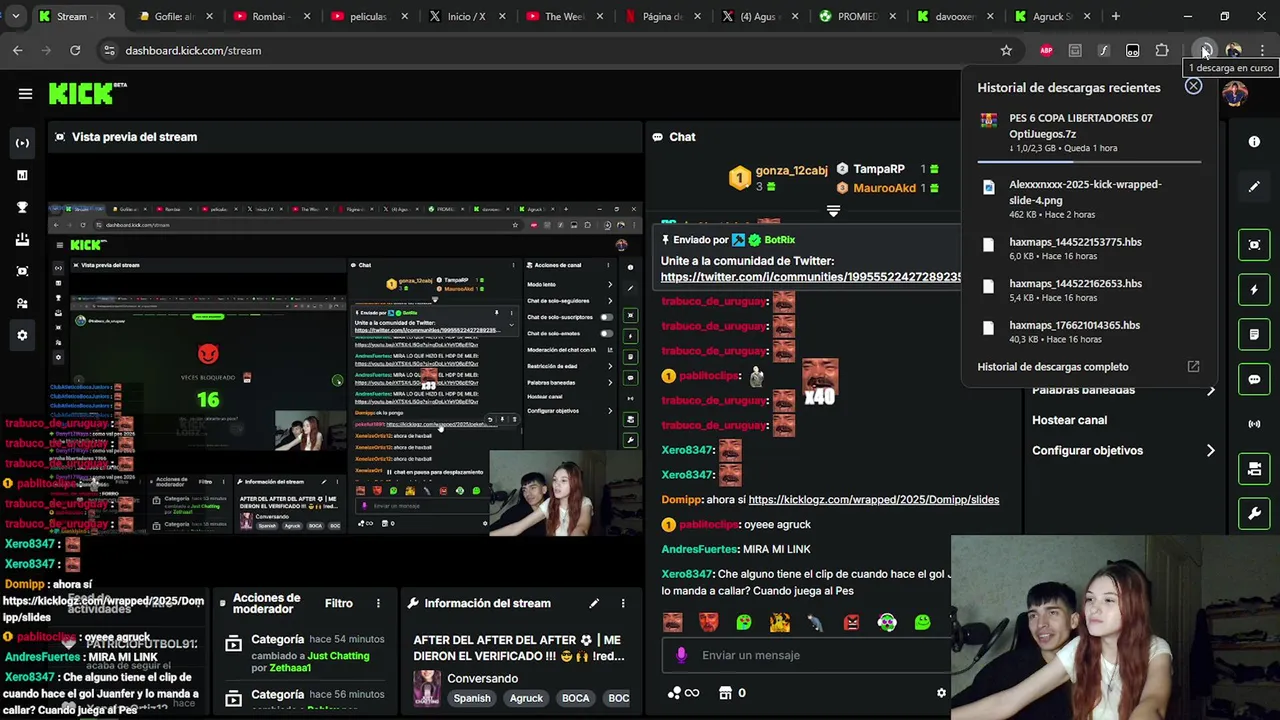Open the Chrome three-dot menu
Viewport: 1280px width, 720px height.
click(1262, 50)
